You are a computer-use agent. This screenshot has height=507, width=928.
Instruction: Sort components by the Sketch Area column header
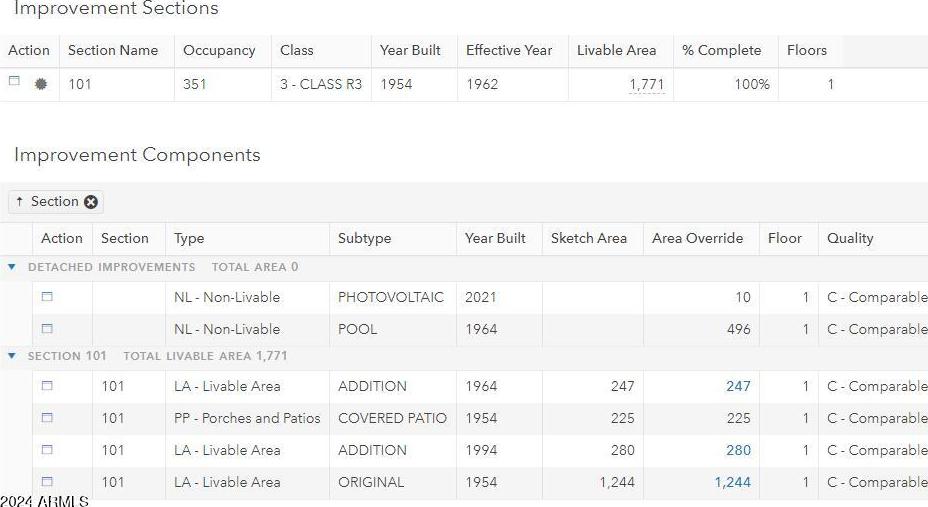[x=589, y=238]
